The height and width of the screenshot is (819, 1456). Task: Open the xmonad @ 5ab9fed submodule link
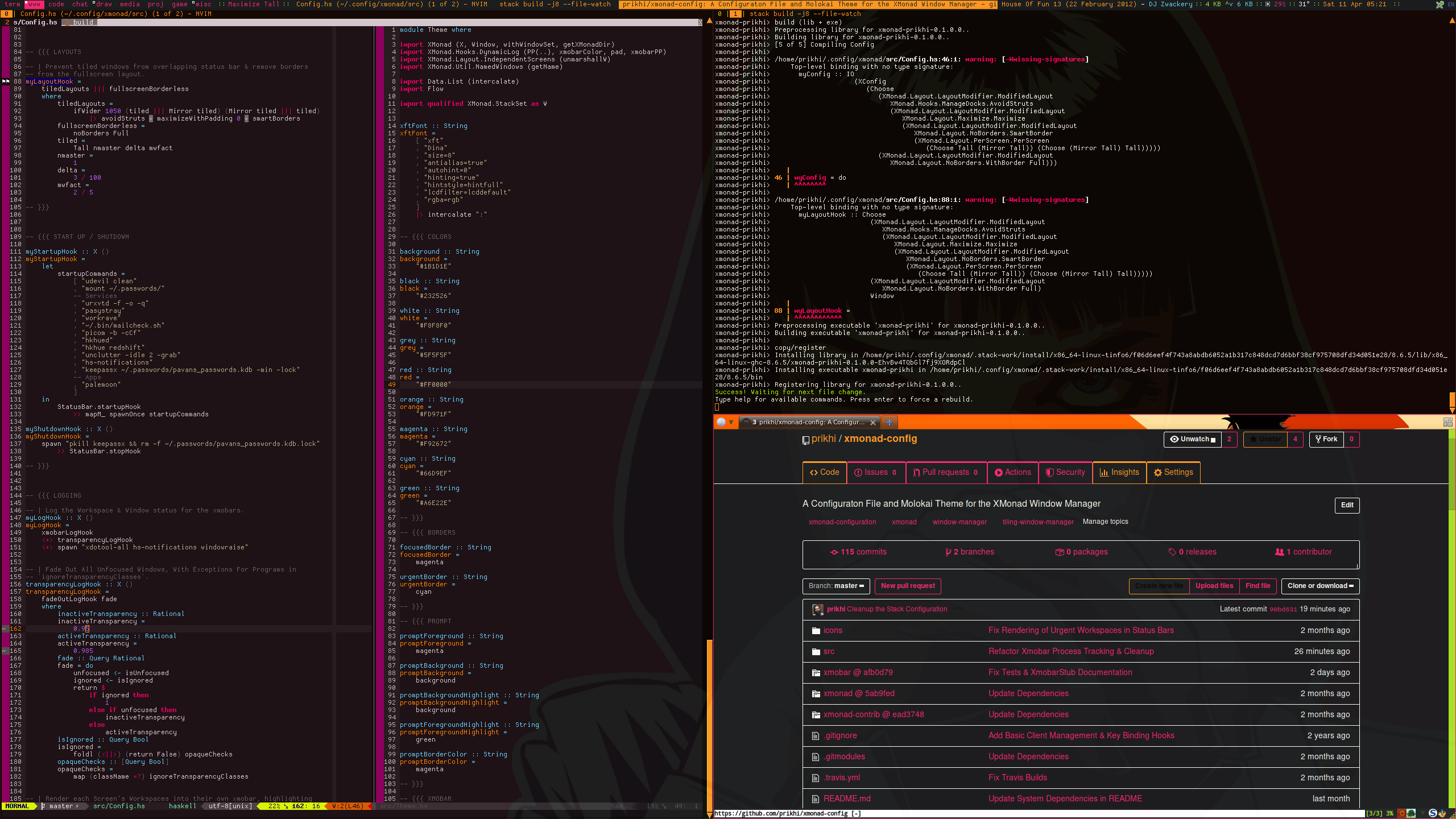pyautogui.click(x=859, y=694)
